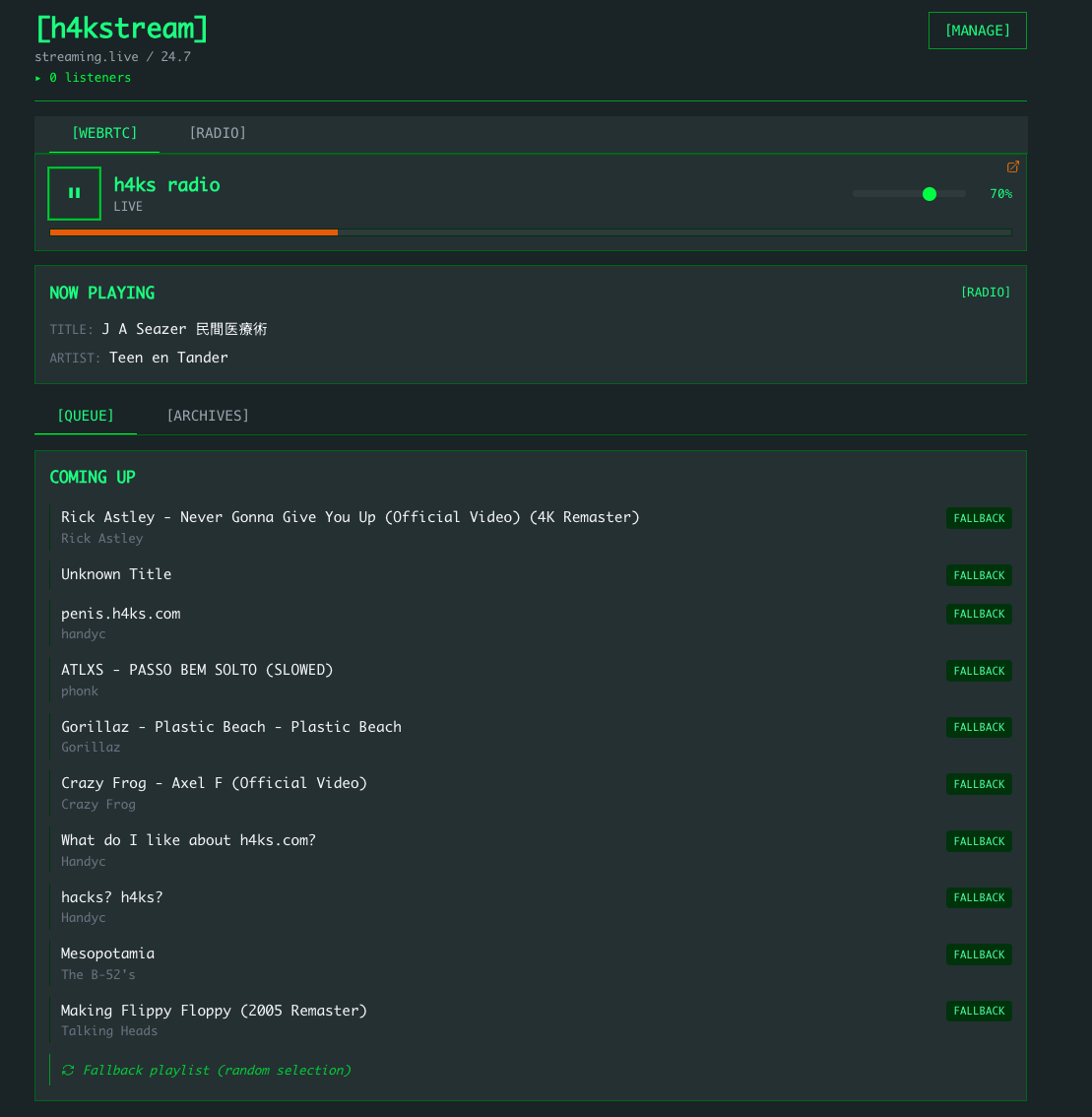Click the listeners count arrow indicator

[x=38, y=78]
